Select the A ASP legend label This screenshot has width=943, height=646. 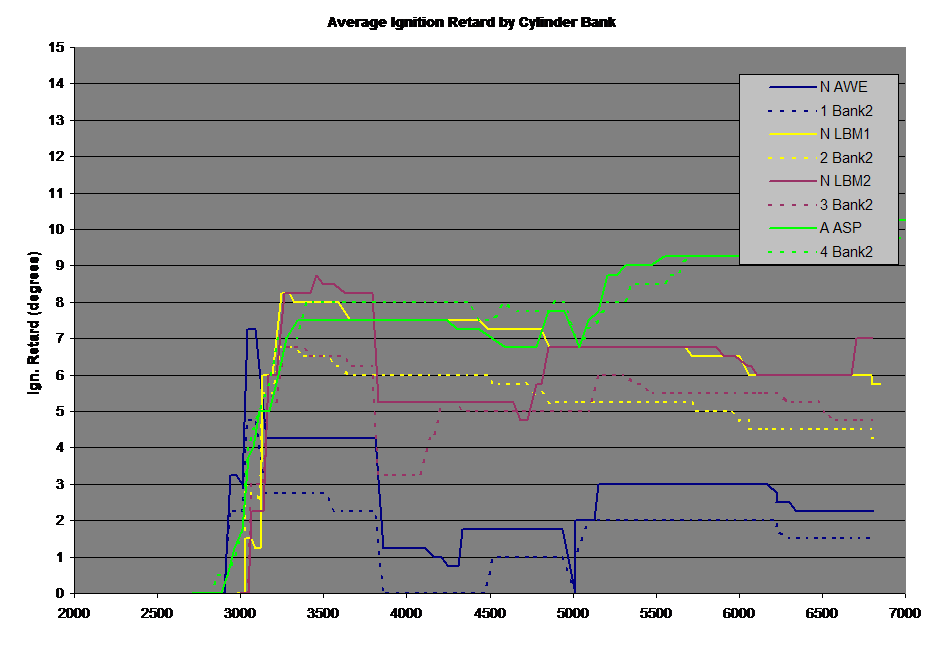click(841, 228)
